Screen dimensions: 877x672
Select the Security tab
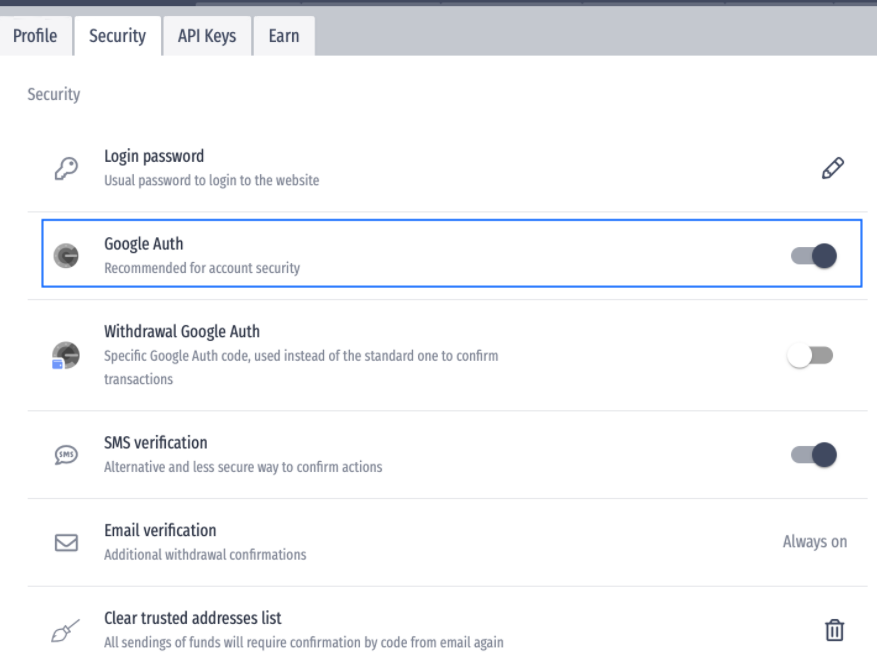(117, 36)
